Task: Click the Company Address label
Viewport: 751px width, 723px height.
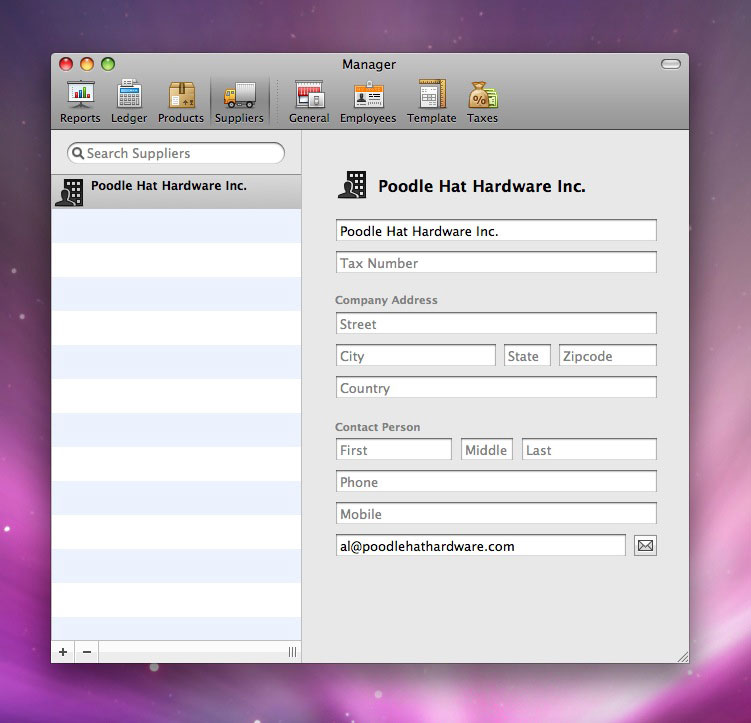Action: [x=386, y=300]
